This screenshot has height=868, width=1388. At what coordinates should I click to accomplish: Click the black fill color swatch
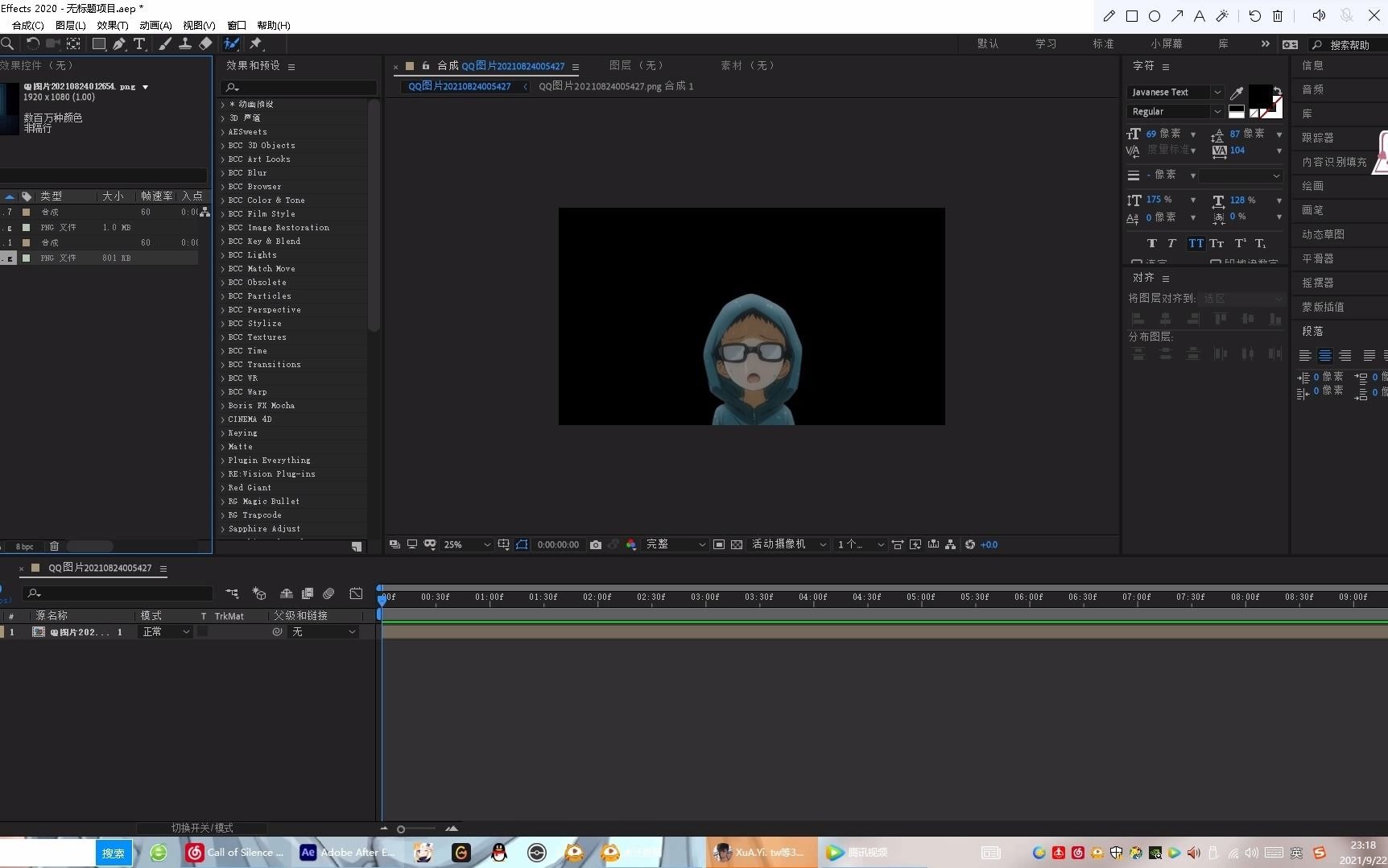(1259, 96)
